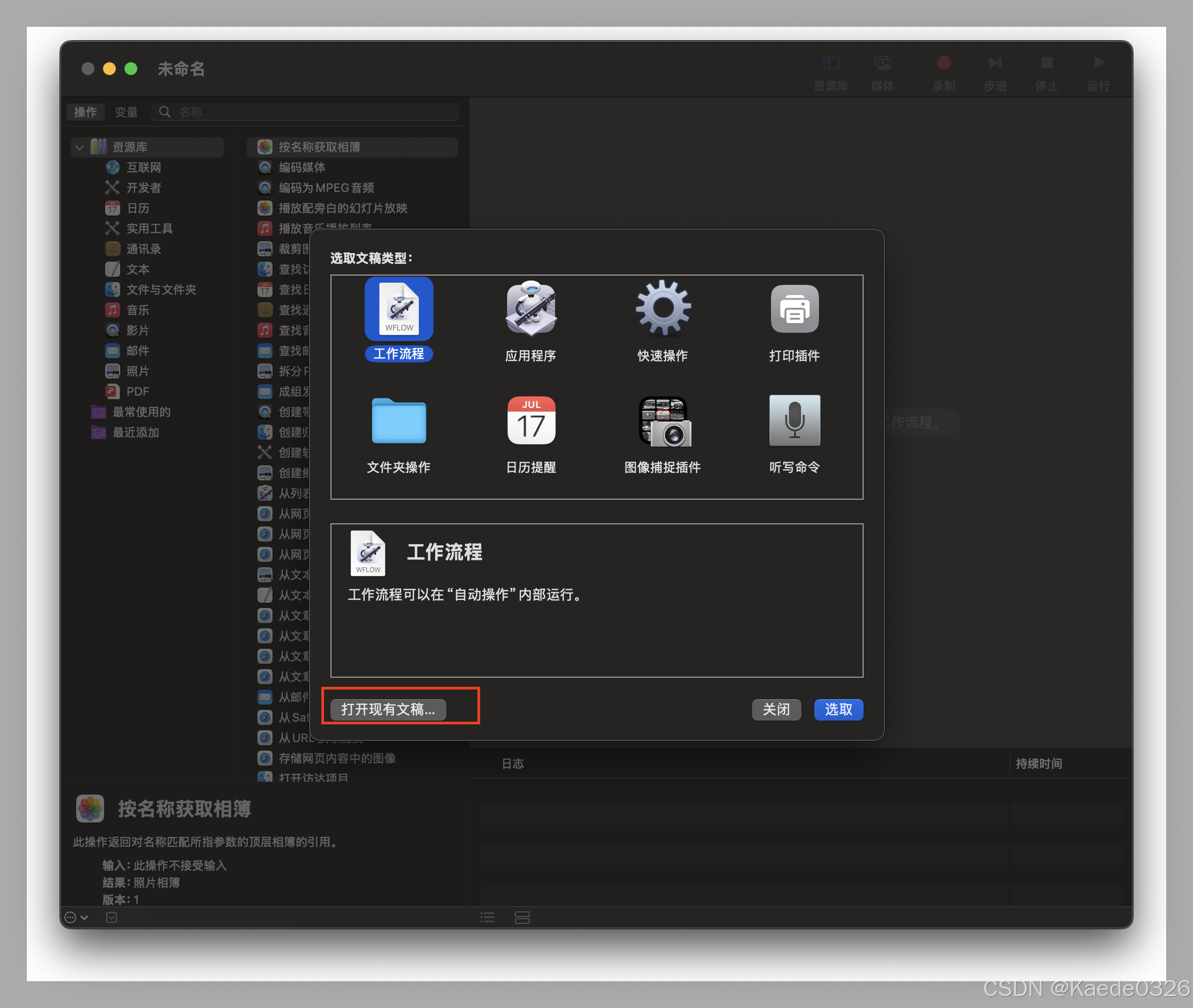Select the 文件夹操作 folder action icon

tap(399, 421)
